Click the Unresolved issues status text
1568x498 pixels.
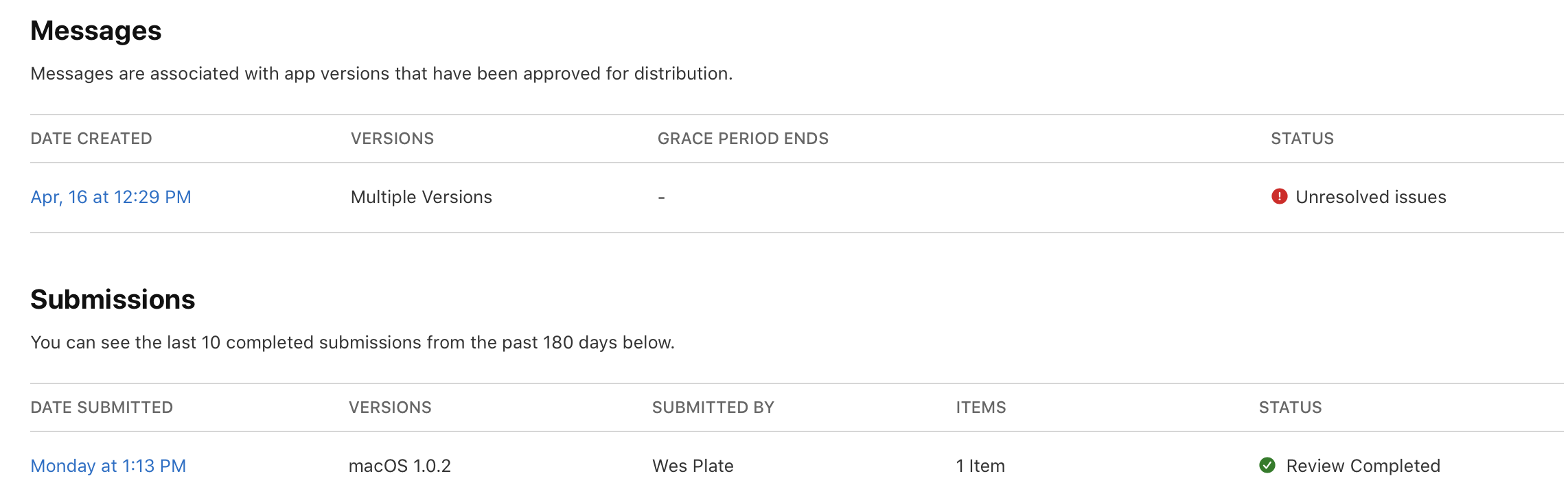pos(1370,197)
